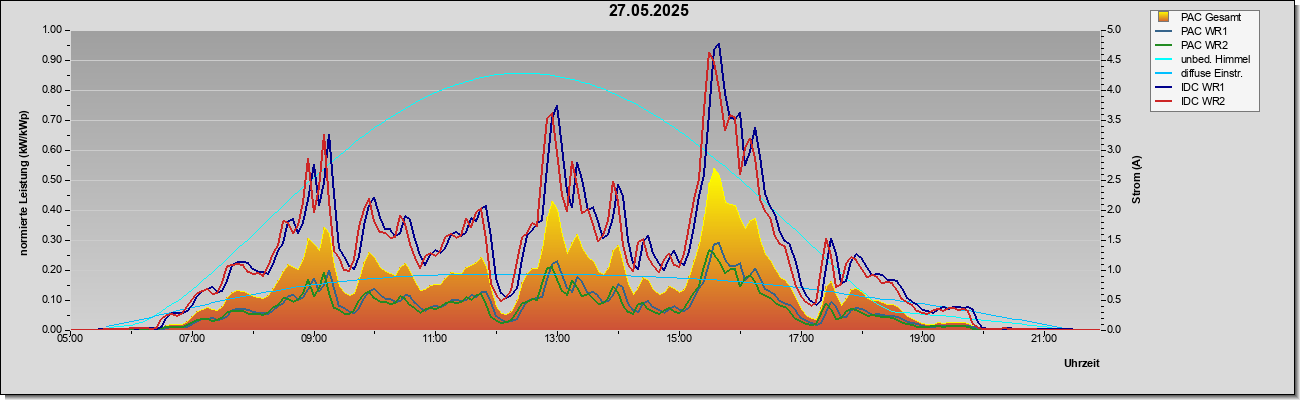1300x400 pixels.
Task: Click the 1.00 value on left axis
Action: (x=51, y=30)
